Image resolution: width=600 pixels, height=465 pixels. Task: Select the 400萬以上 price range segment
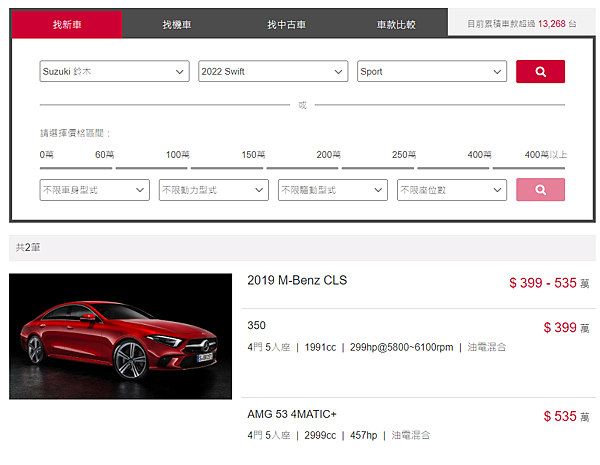pyautogui.click(x=529, y=168)
